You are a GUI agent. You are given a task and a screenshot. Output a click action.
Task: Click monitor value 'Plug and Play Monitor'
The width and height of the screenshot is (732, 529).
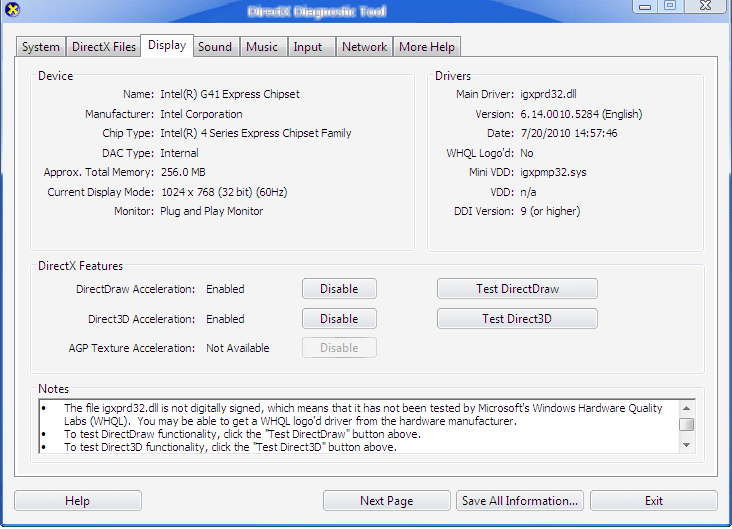tap(211, 211)
